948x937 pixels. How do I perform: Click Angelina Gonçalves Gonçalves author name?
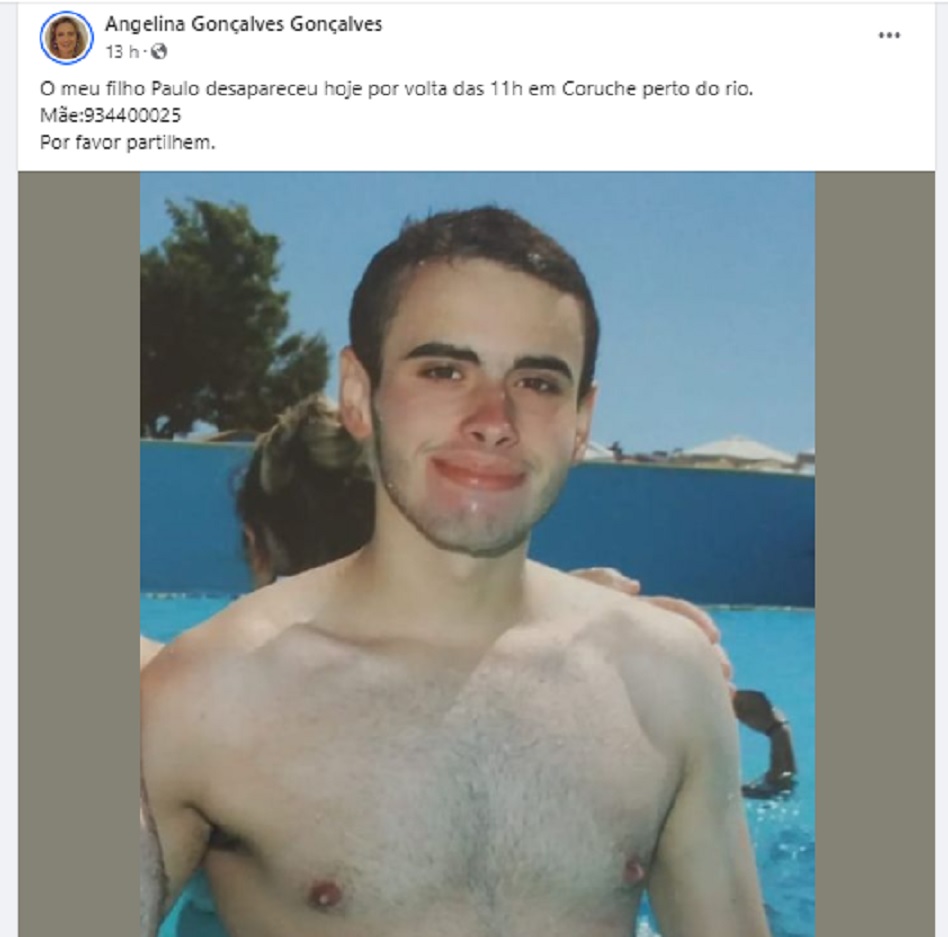tap(244, 24)
